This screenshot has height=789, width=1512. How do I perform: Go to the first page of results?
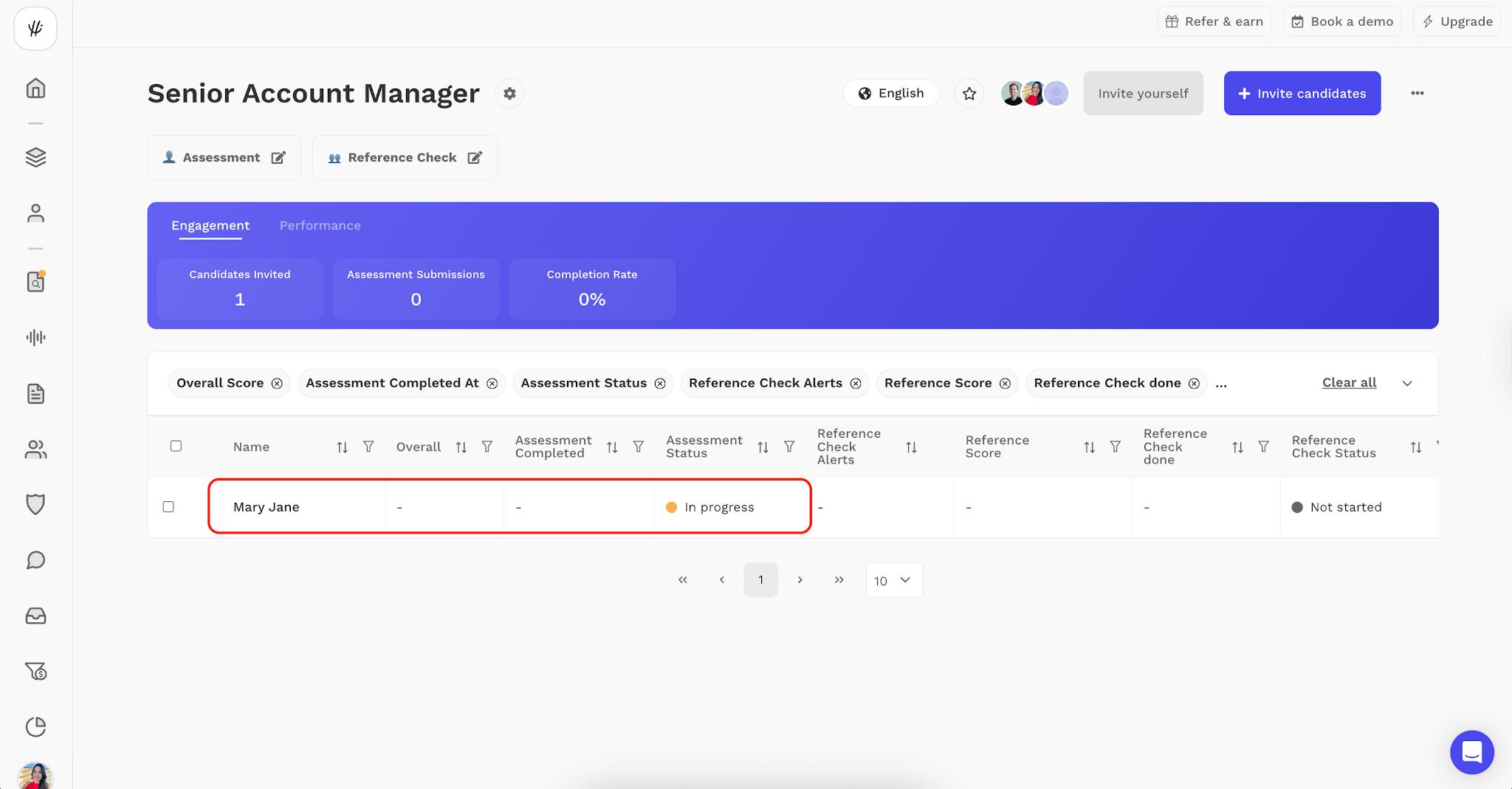[683, 580]
